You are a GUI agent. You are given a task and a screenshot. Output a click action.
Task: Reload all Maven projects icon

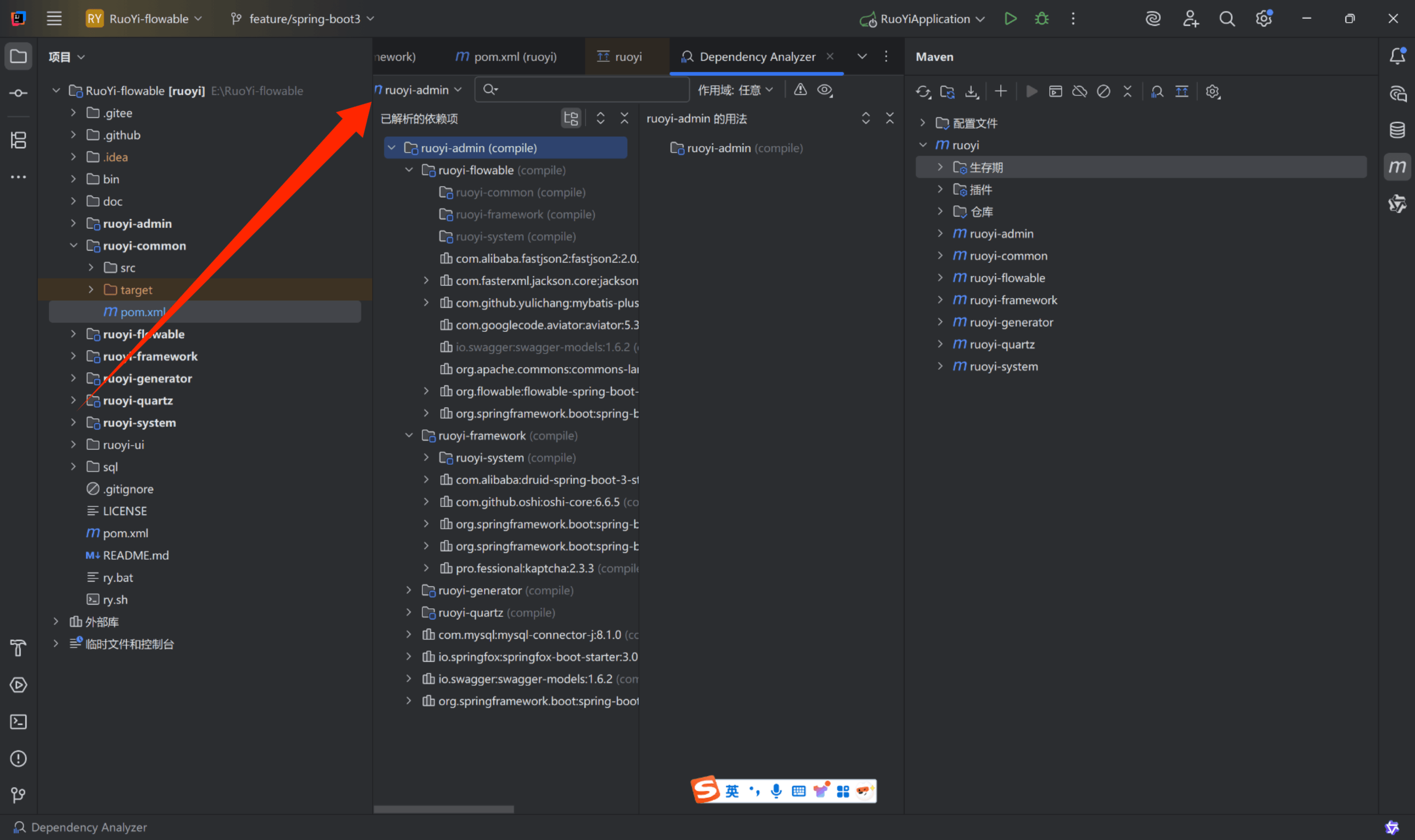923,92
